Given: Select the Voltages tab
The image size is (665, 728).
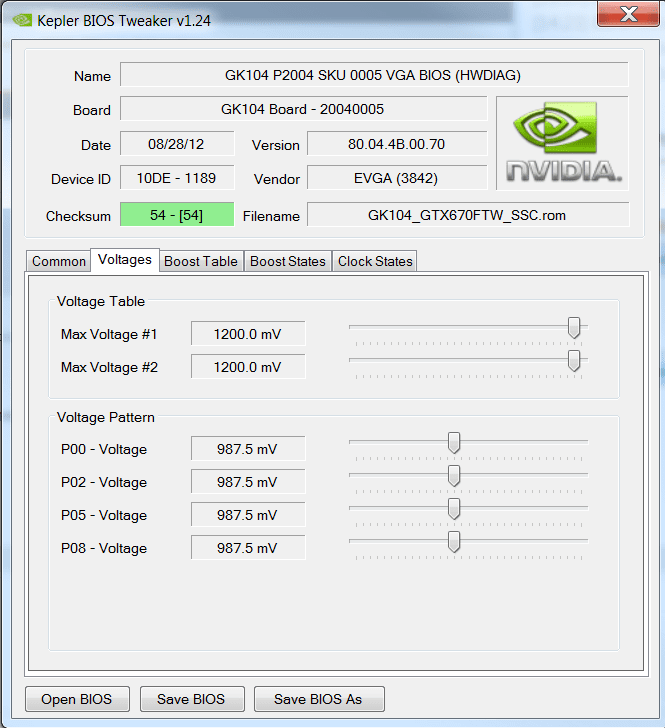Looking at the screenshot, I should coord(125,260).
